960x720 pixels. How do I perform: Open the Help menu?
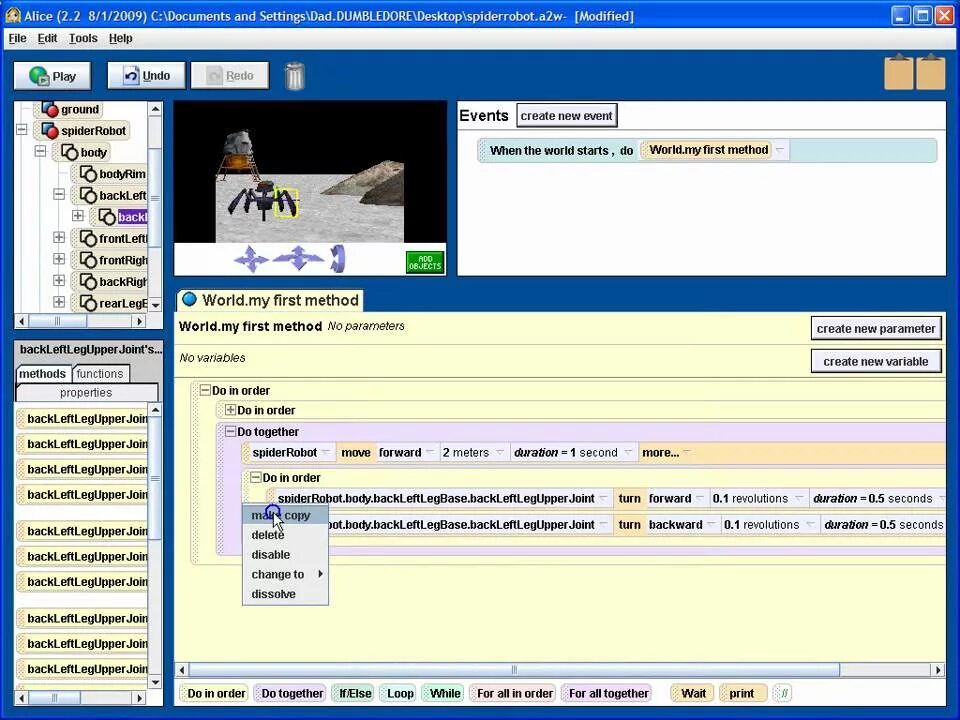121,38
